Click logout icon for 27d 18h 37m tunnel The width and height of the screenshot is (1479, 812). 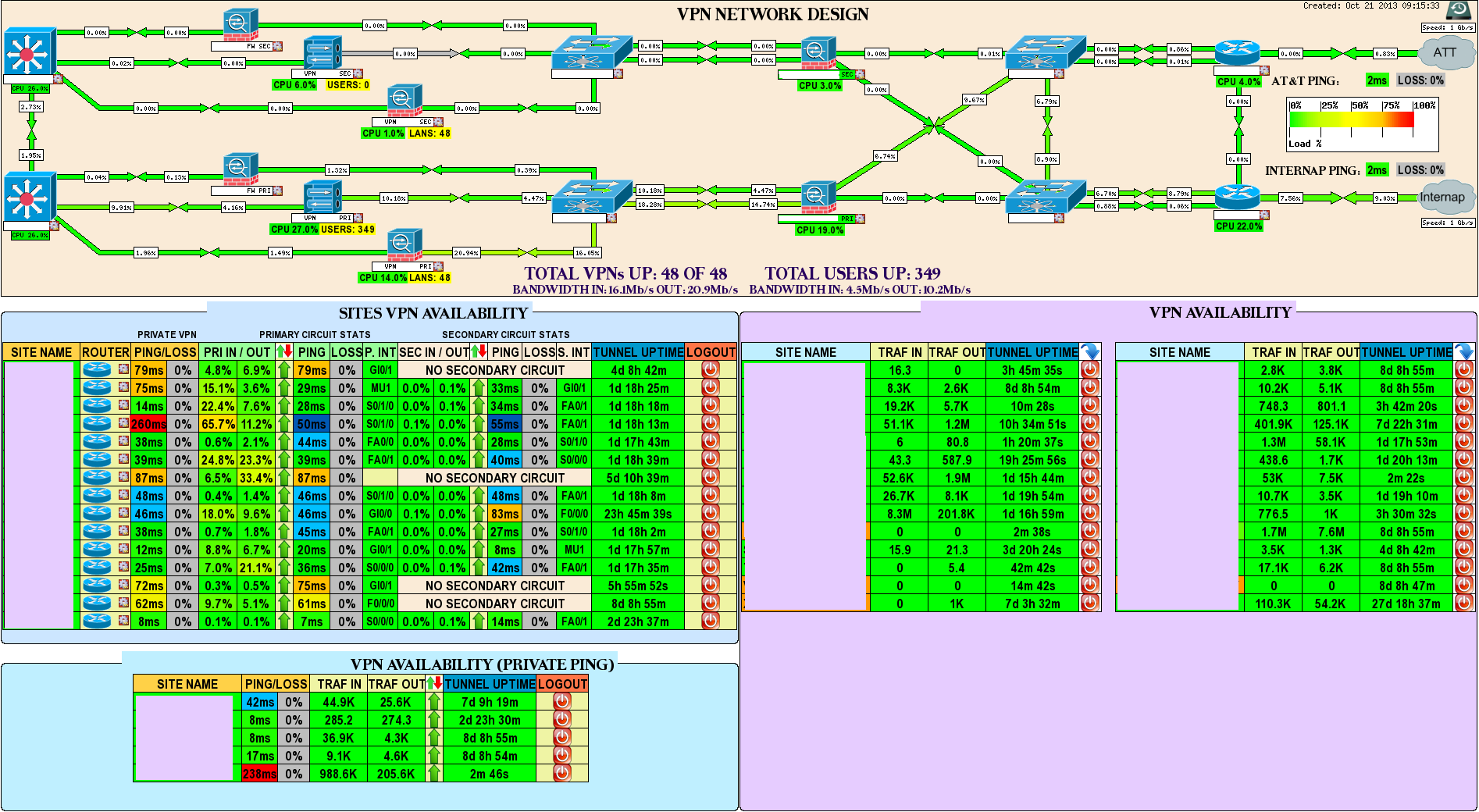[x=1464, y=603]
